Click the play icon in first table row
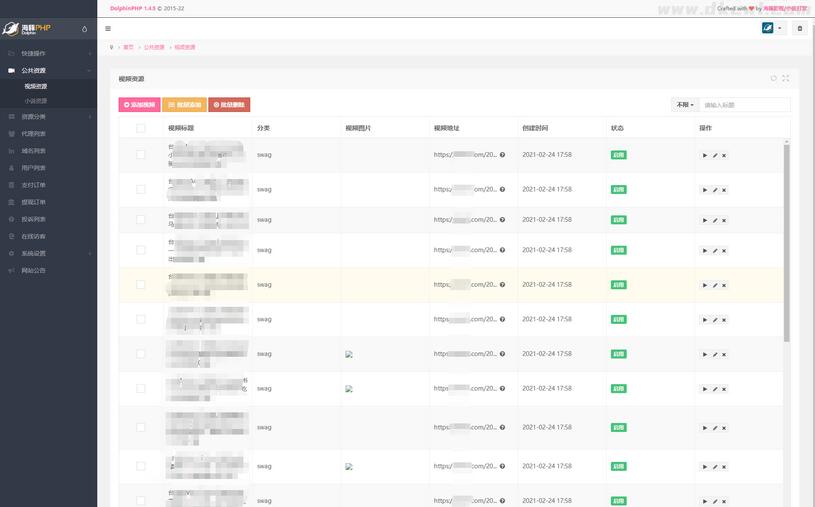The width and height of the screenshot is (815, 507). pyautogui.click(x=705, y=155)
